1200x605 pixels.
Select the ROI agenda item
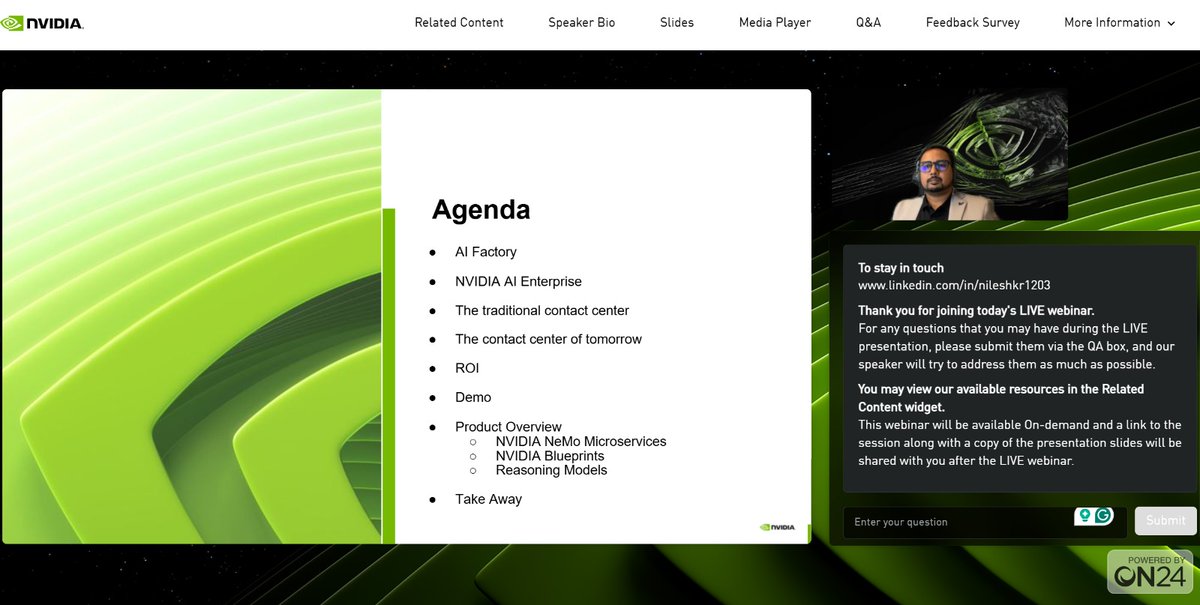(467, 368)
